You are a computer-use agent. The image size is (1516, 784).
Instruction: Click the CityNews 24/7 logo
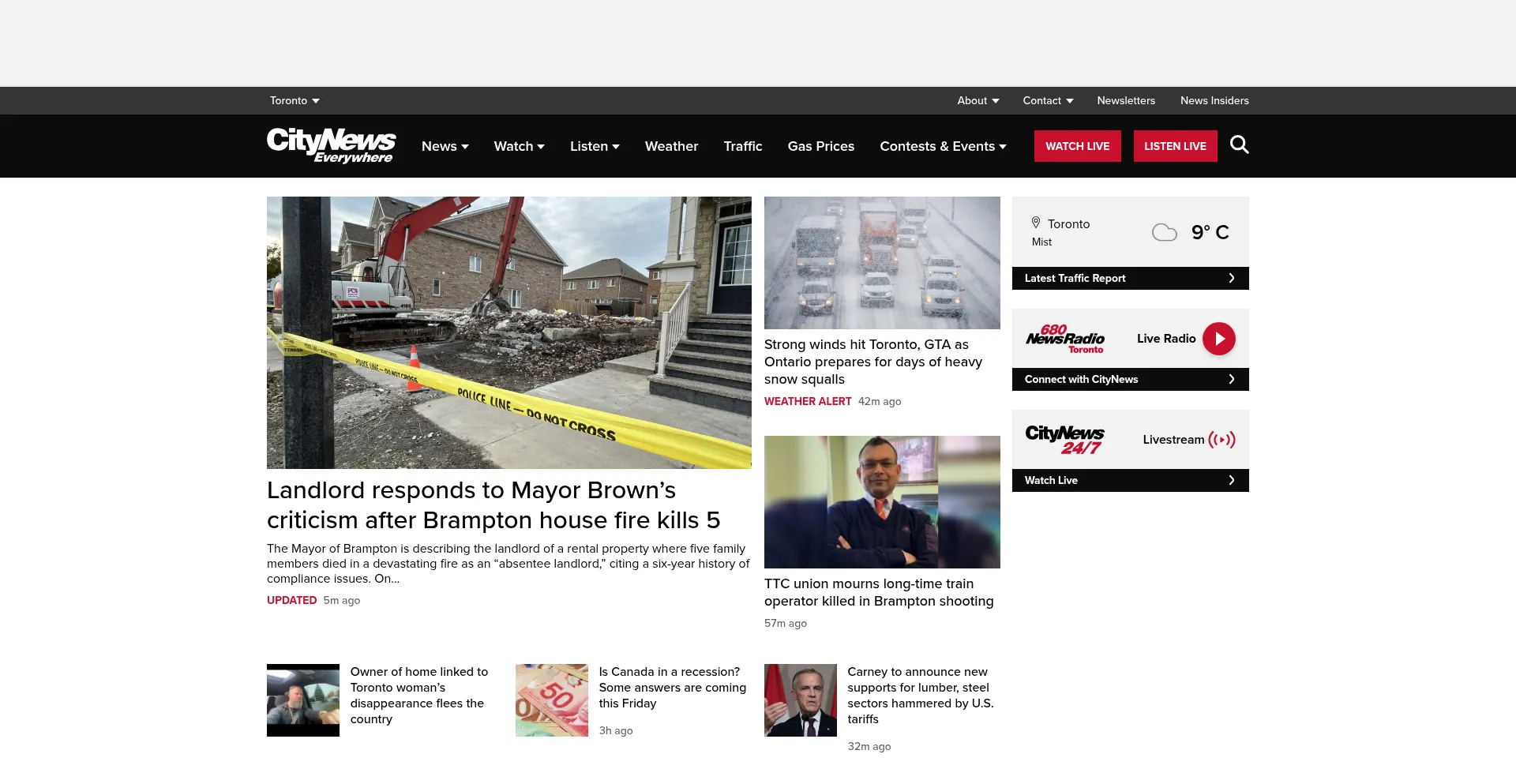(x=1064, y=440)
